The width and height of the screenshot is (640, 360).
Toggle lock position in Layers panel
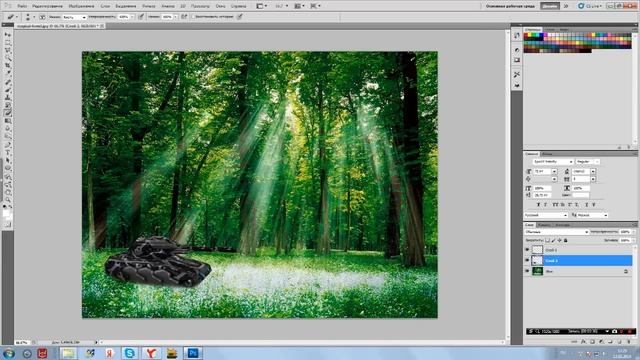pos(560,240)
